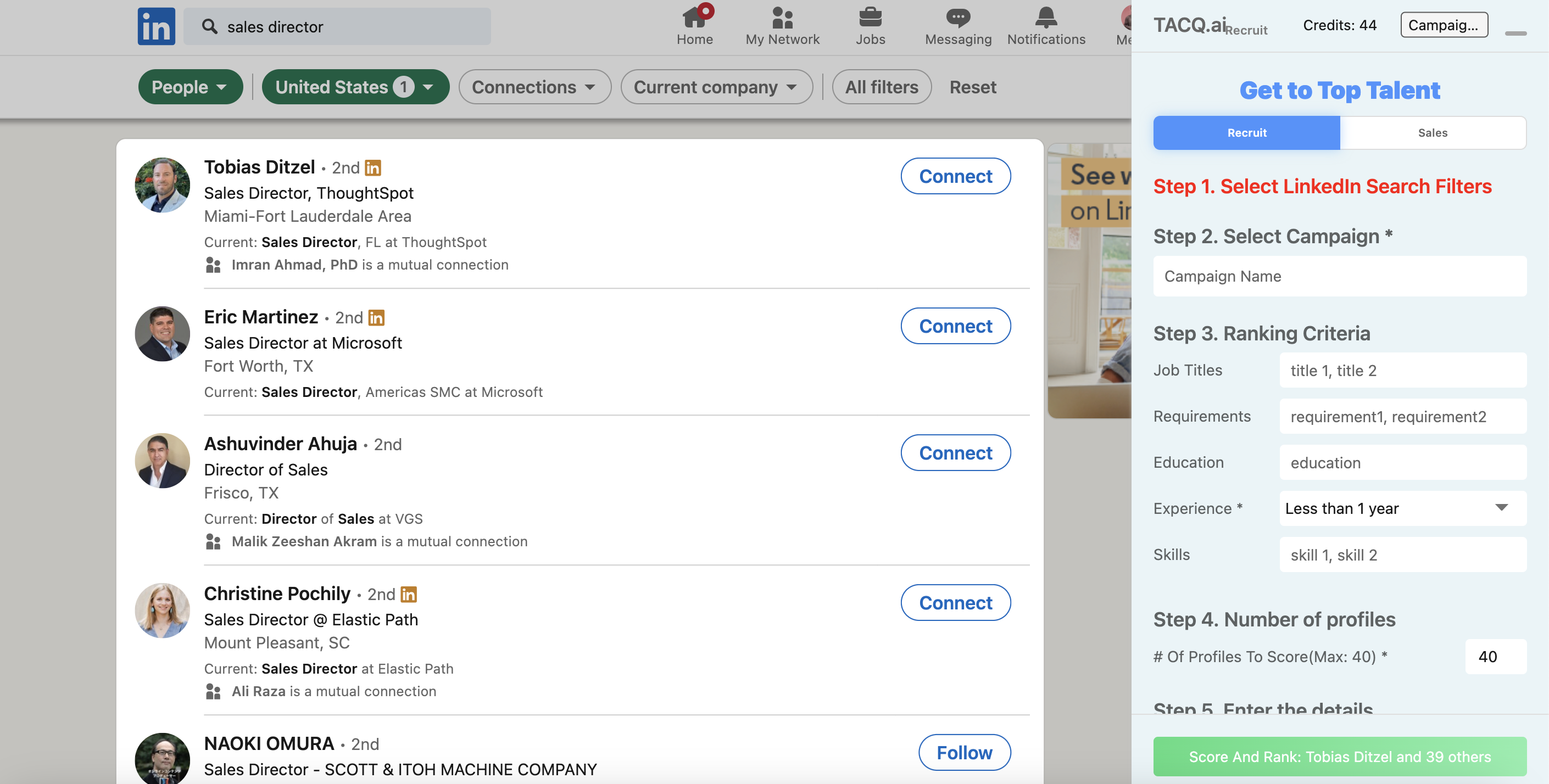Focus the sales director search box
The height and width of the screenshot is (784, 1549).
pos(337,26)
